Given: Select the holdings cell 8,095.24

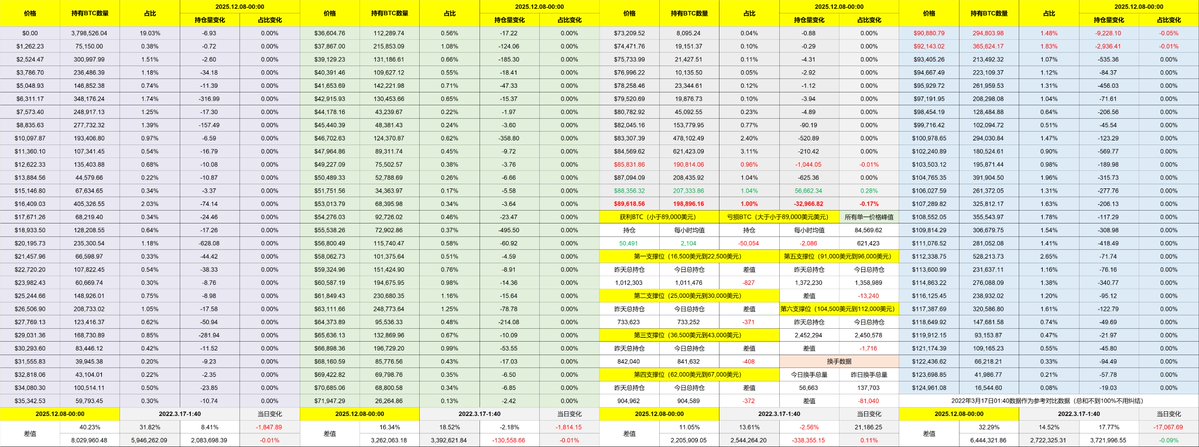Looking at the screenshot, I should [690, 33].
